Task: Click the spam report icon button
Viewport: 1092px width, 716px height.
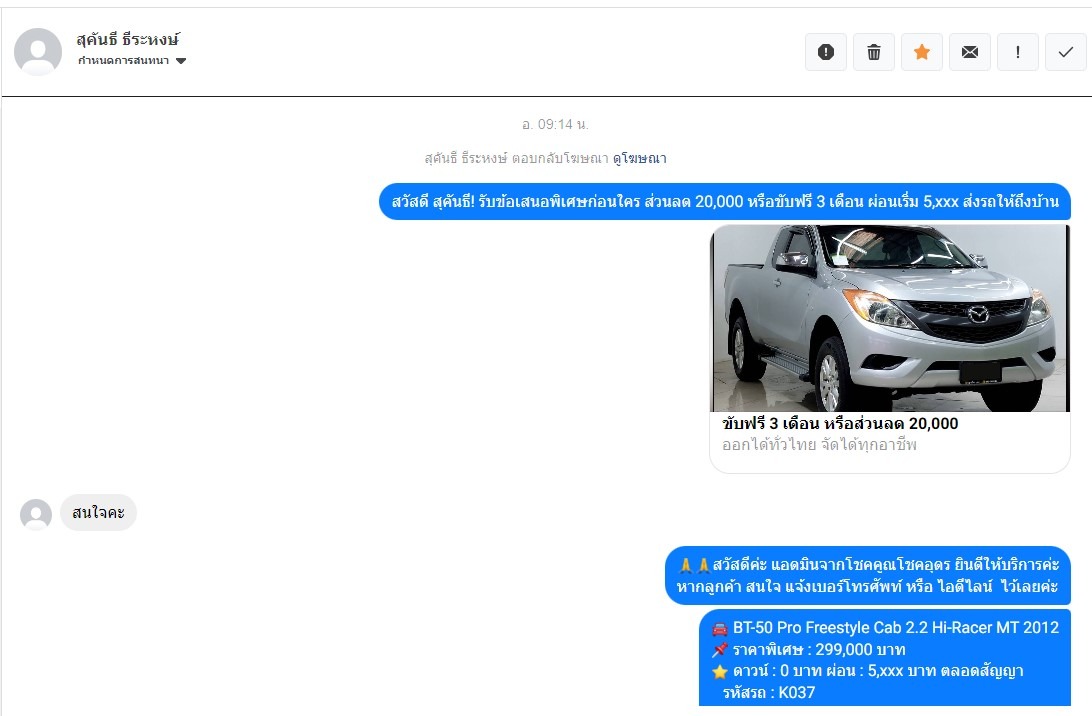Action: pyautogui.click(x=826, y=52)
